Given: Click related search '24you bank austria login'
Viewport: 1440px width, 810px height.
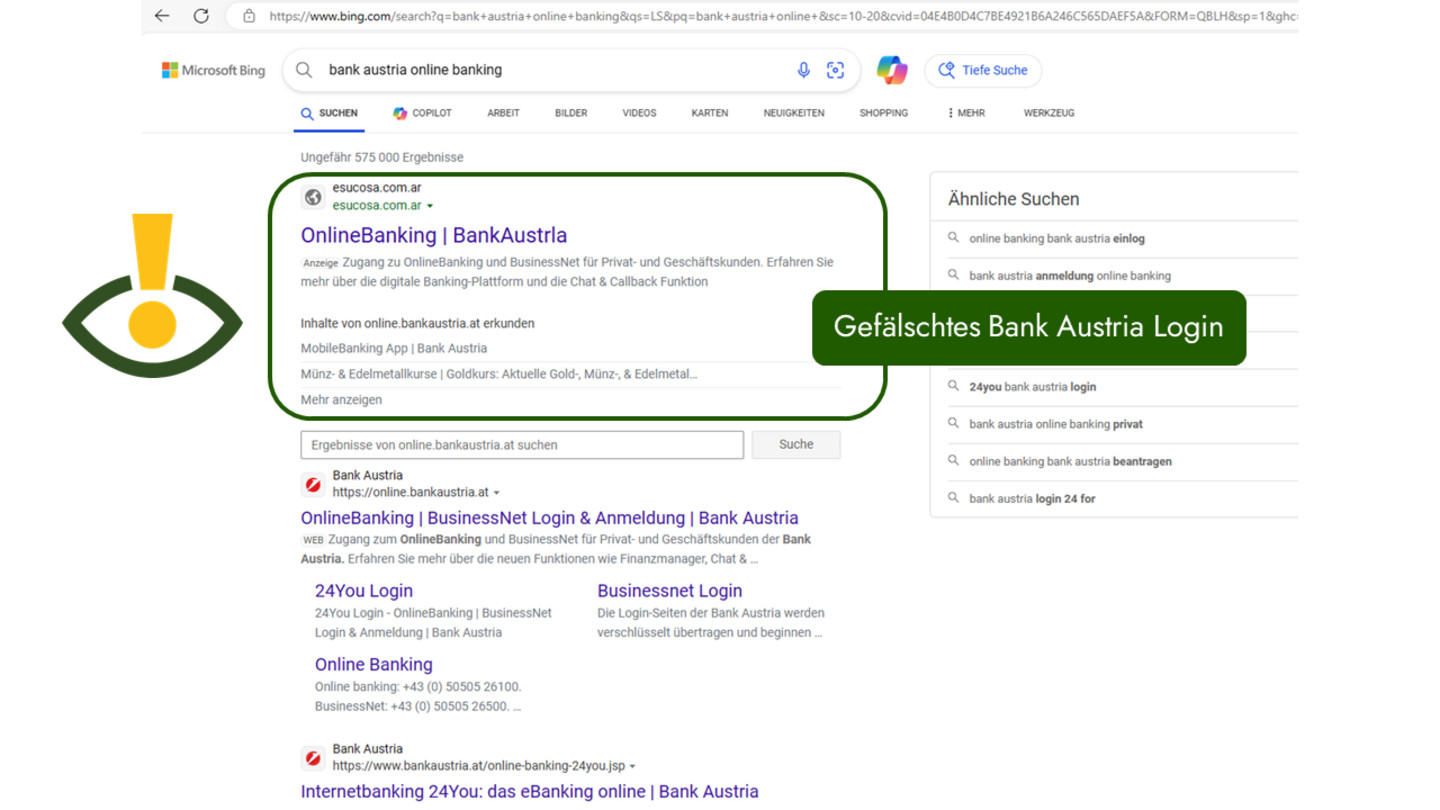Looking at the screenshot, I should (1032, 386).
